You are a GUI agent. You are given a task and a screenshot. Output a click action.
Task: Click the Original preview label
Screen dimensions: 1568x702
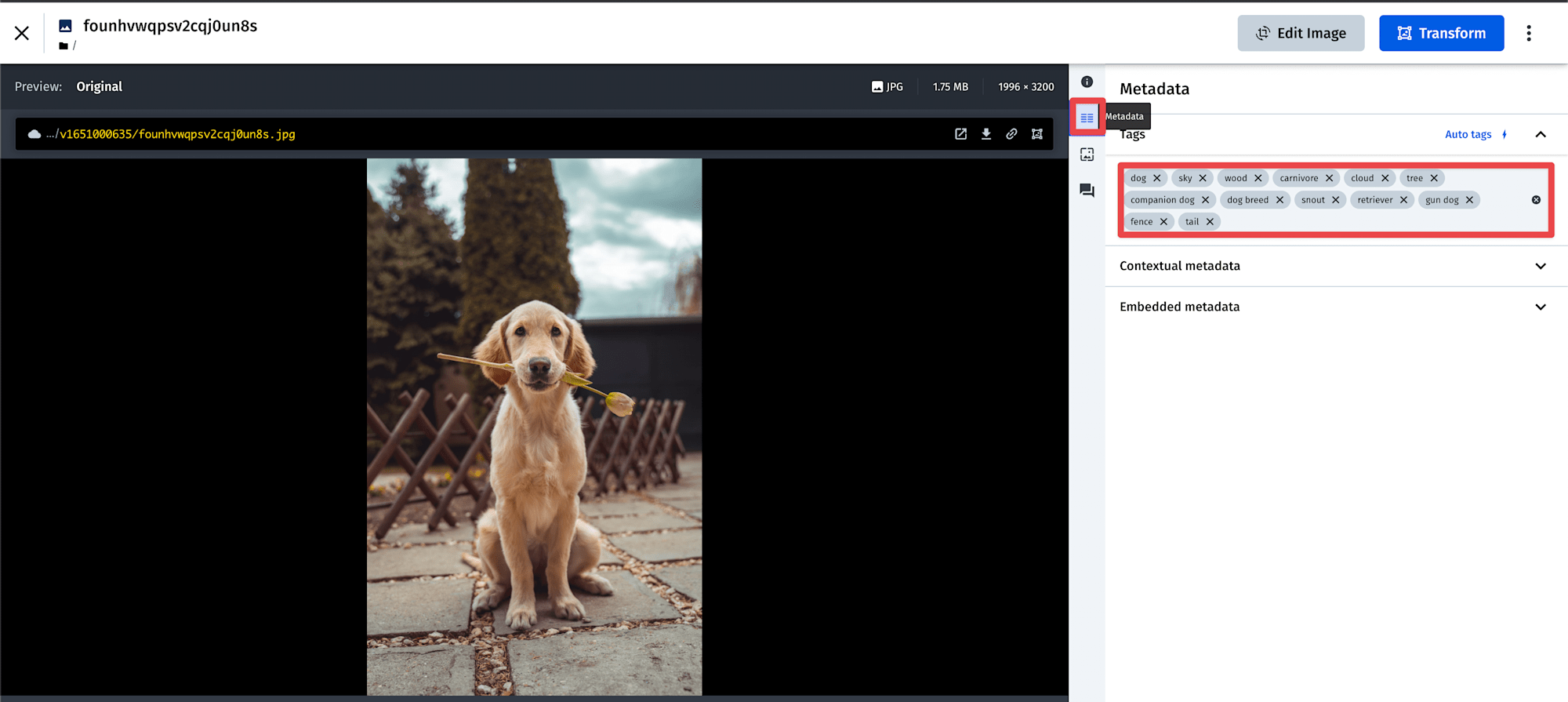click(100, 86)
